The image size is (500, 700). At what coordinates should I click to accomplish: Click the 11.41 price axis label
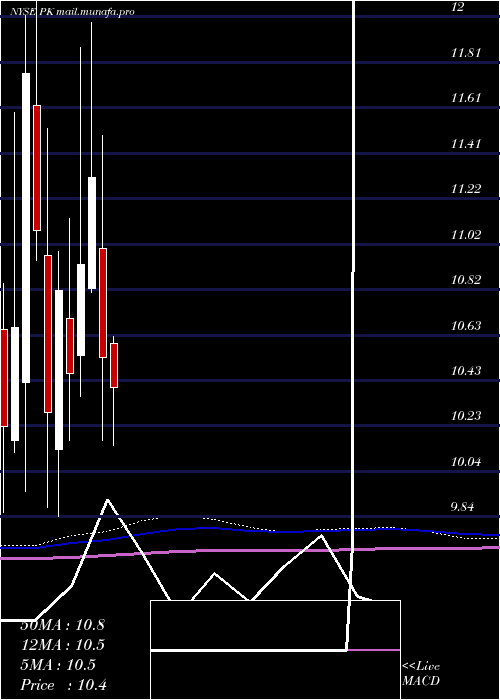[466, 144]
